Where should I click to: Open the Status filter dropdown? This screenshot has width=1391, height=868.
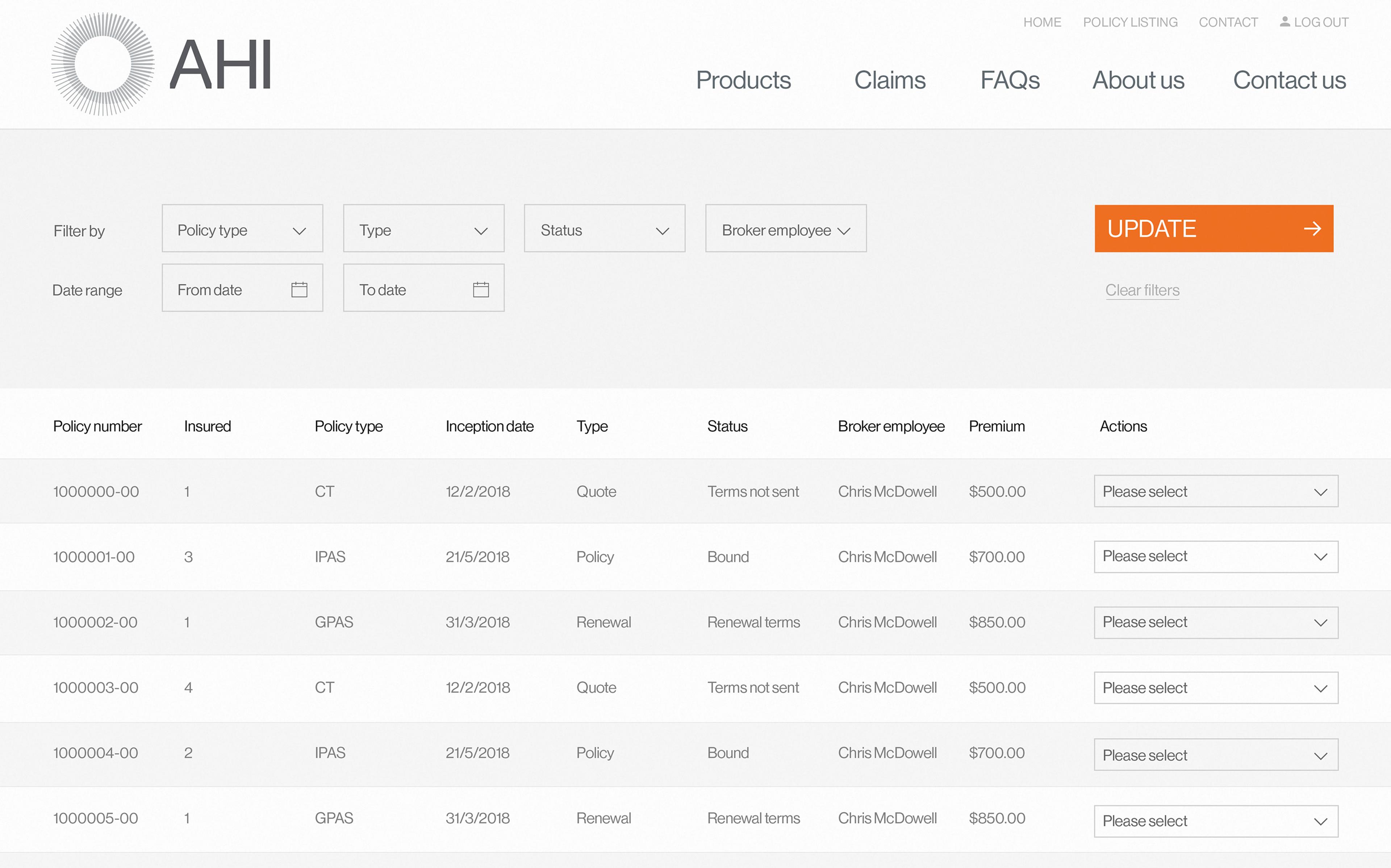[604, 228]
